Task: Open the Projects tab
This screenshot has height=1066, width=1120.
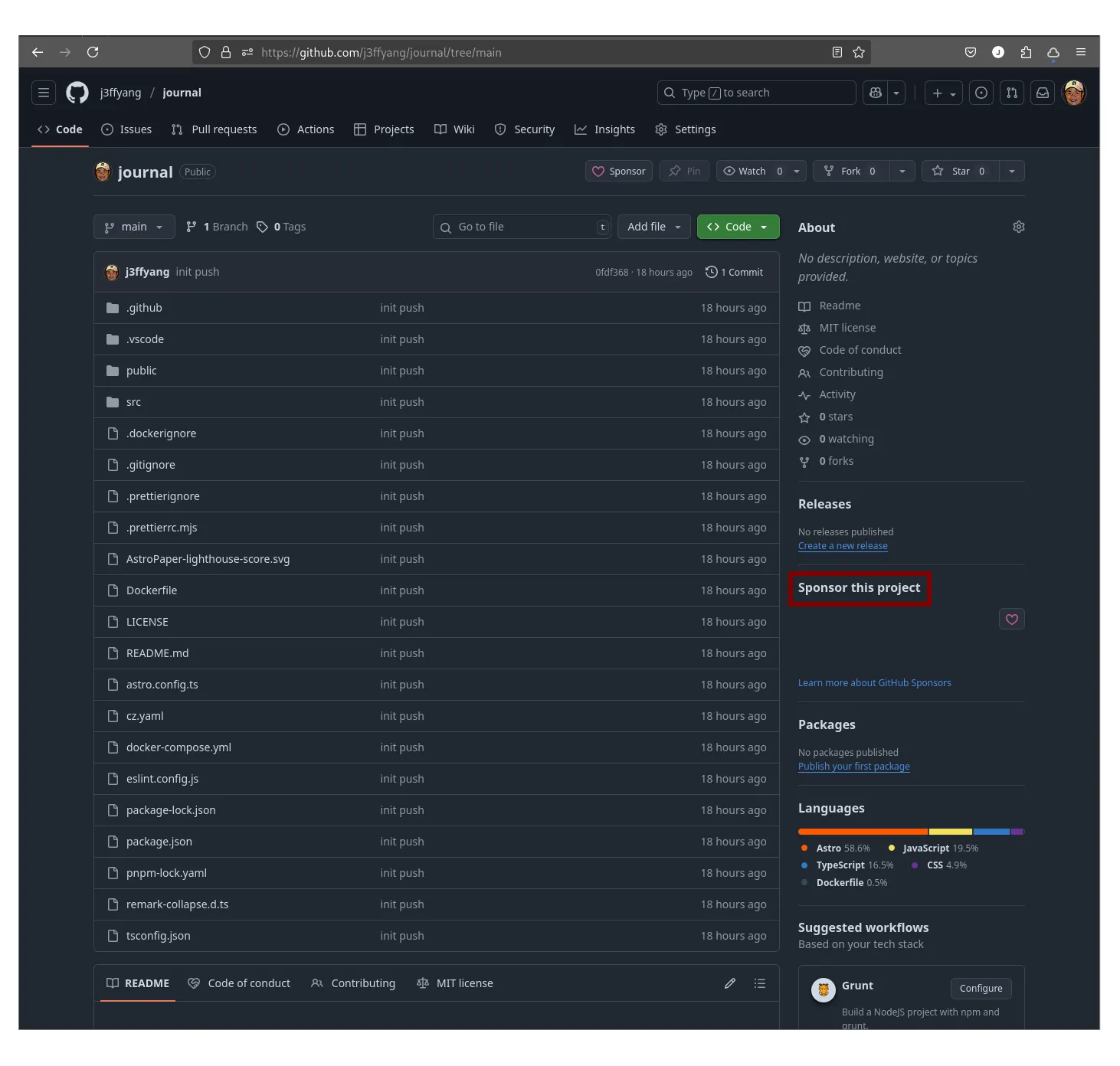Action: [384, 129]
